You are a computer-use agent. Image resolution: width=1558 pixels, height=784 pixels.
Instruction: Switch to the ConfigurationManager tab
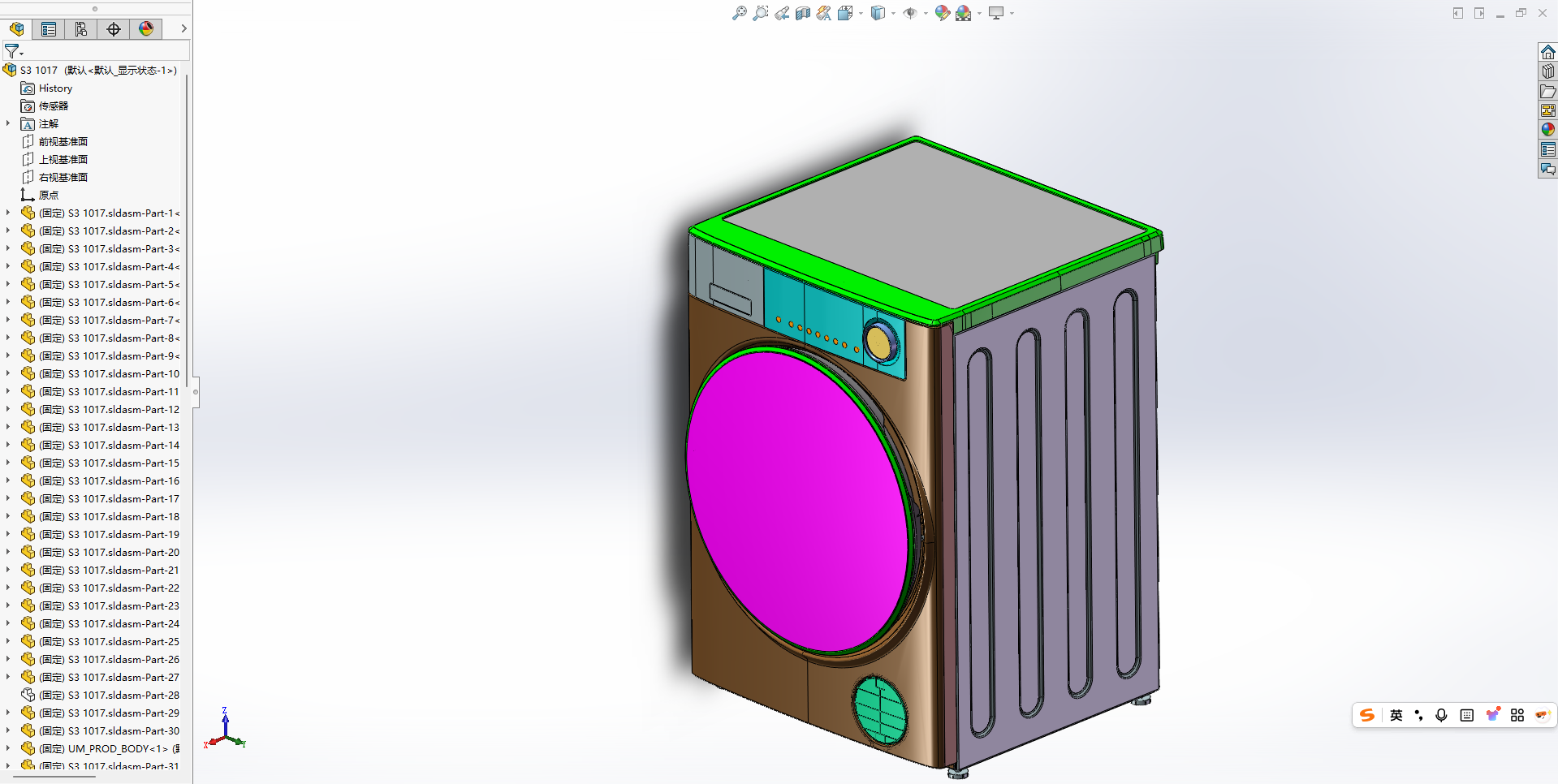pyautogui.click(x=81, y=29)
